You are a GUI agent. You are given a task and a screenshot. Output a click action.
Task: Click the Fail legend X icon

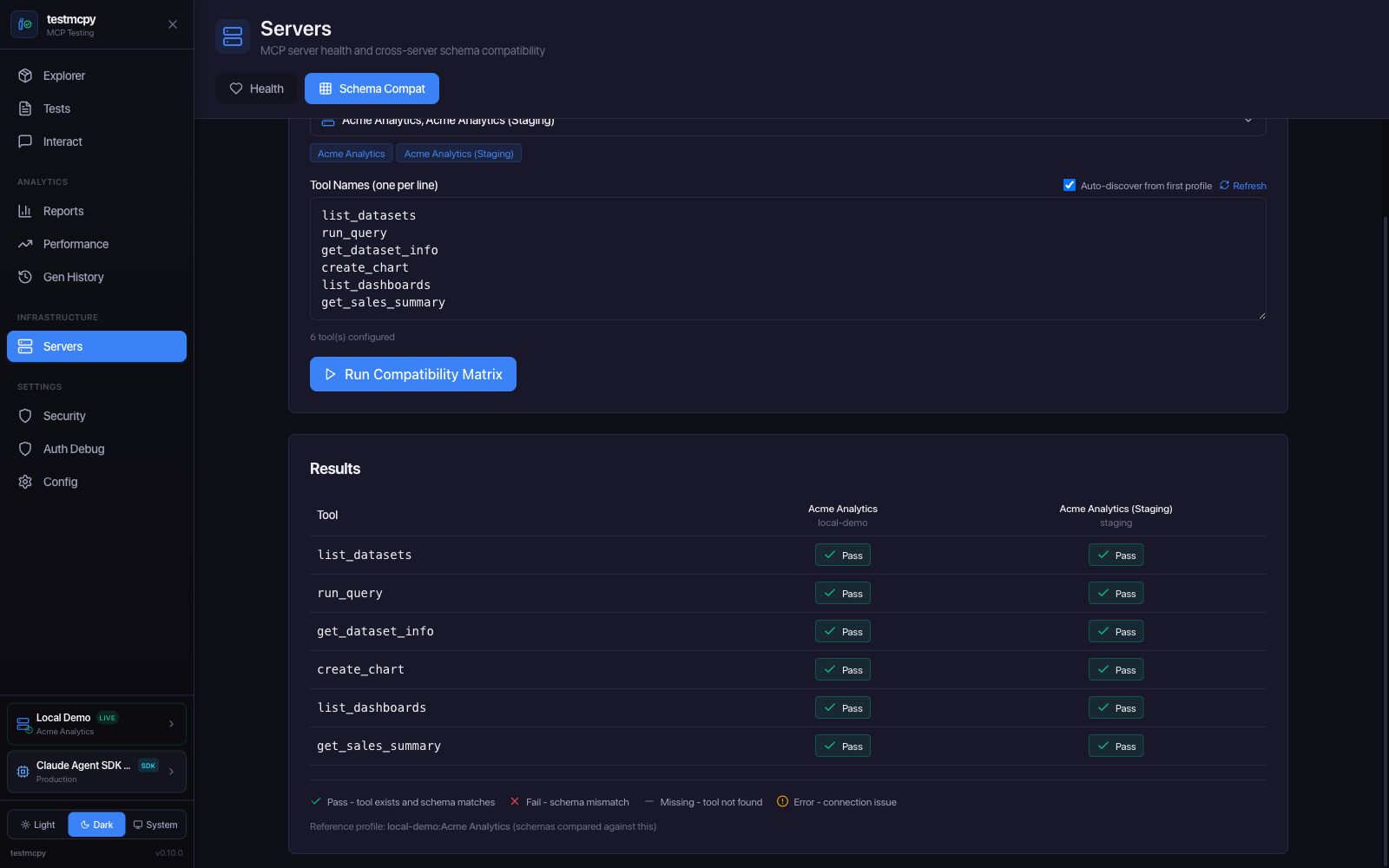pos(515,801)
